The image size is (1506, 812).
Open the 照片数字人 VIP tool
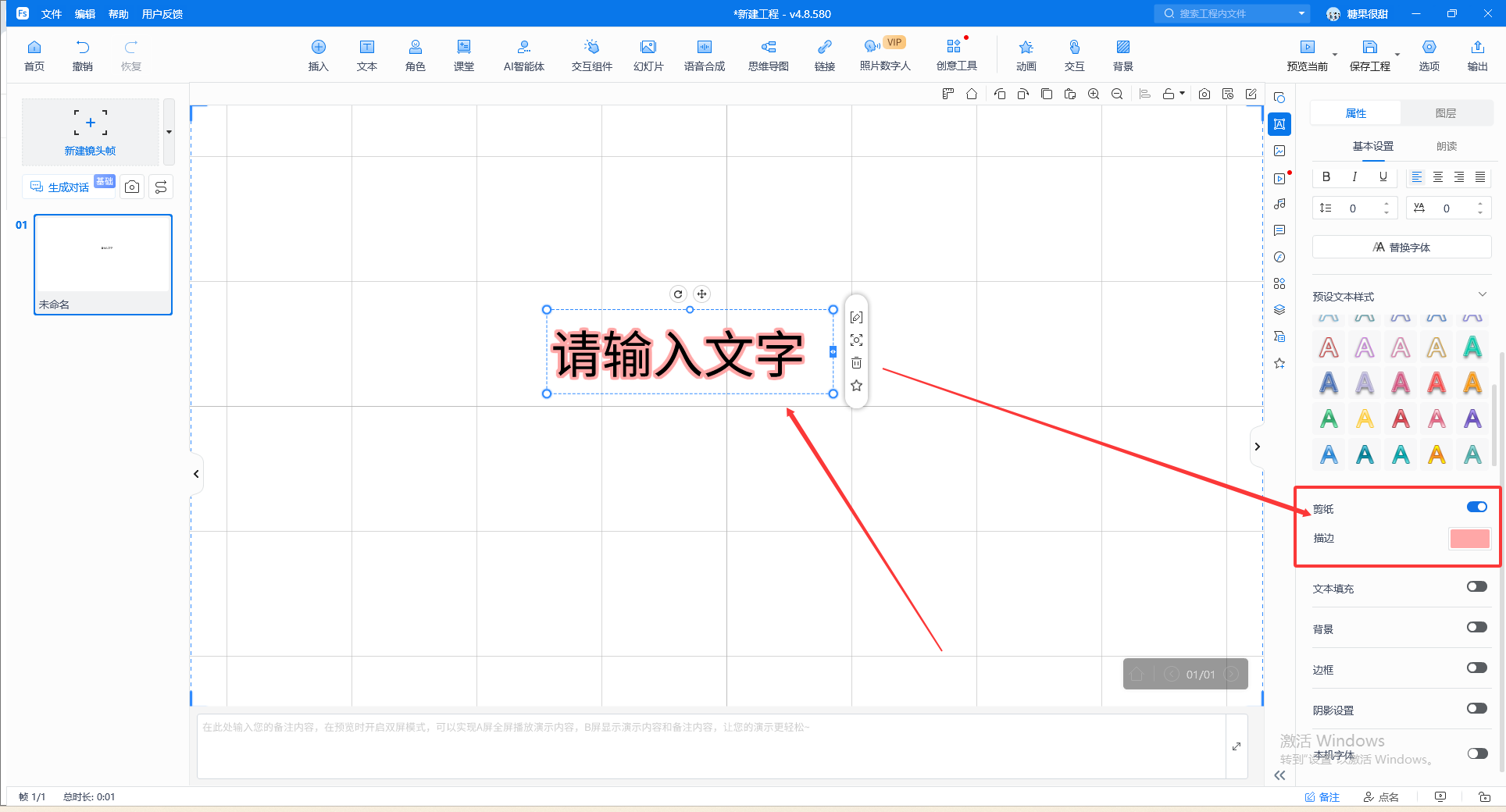pos(885,55)
